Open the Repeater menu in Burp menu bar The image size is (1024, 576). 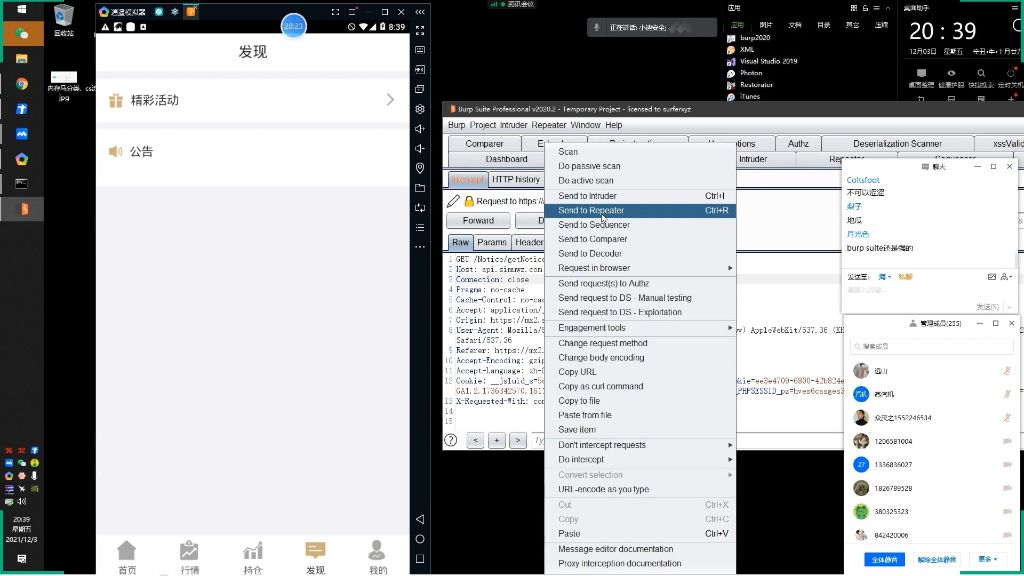(x=549, y=125)
